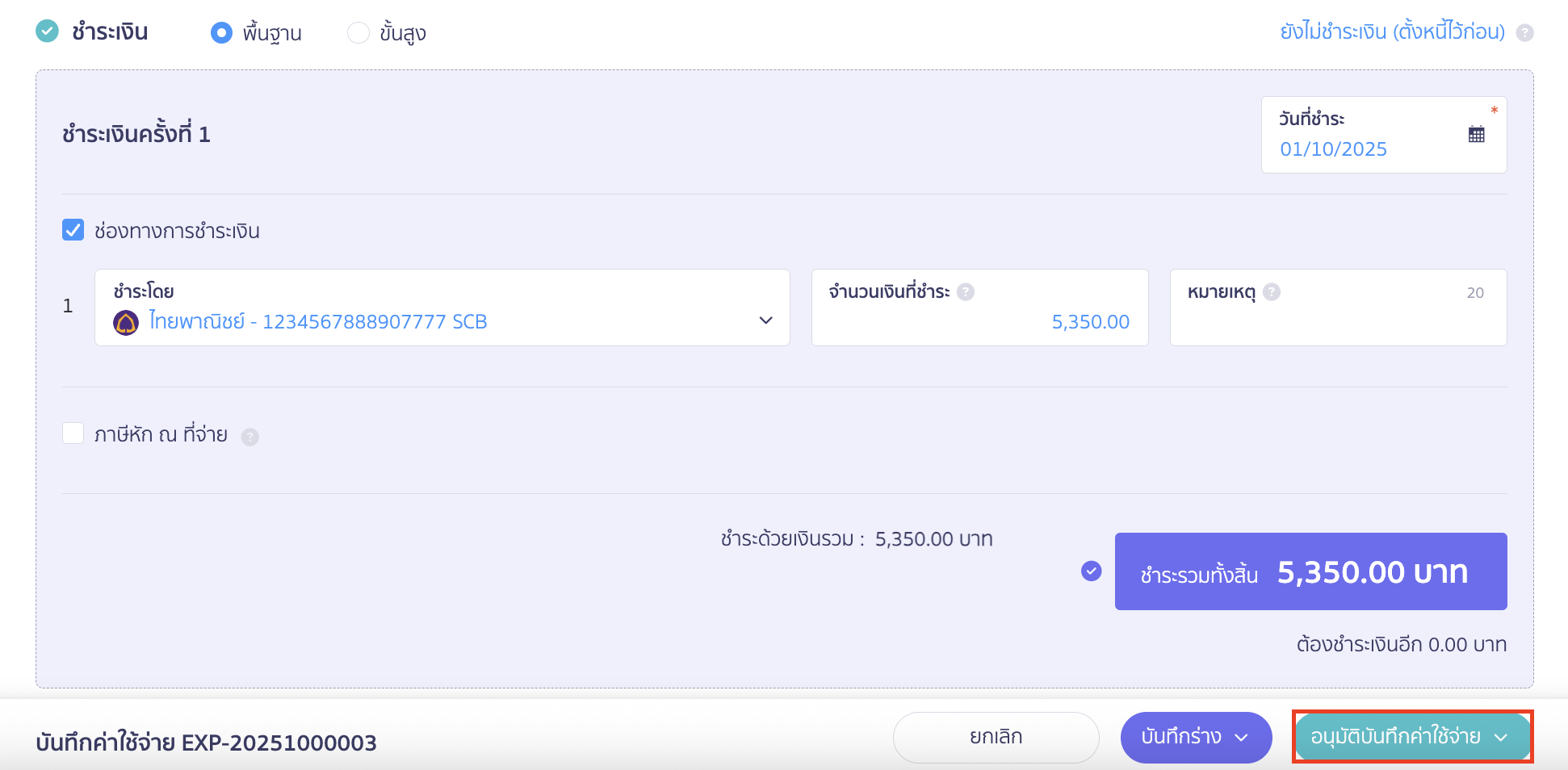Click the ชำระรวมทั้งสิ้น 5,350.00 บาท total box
The height and width of the screenshot is (770, 1568).
click(x=1310, y=571)
